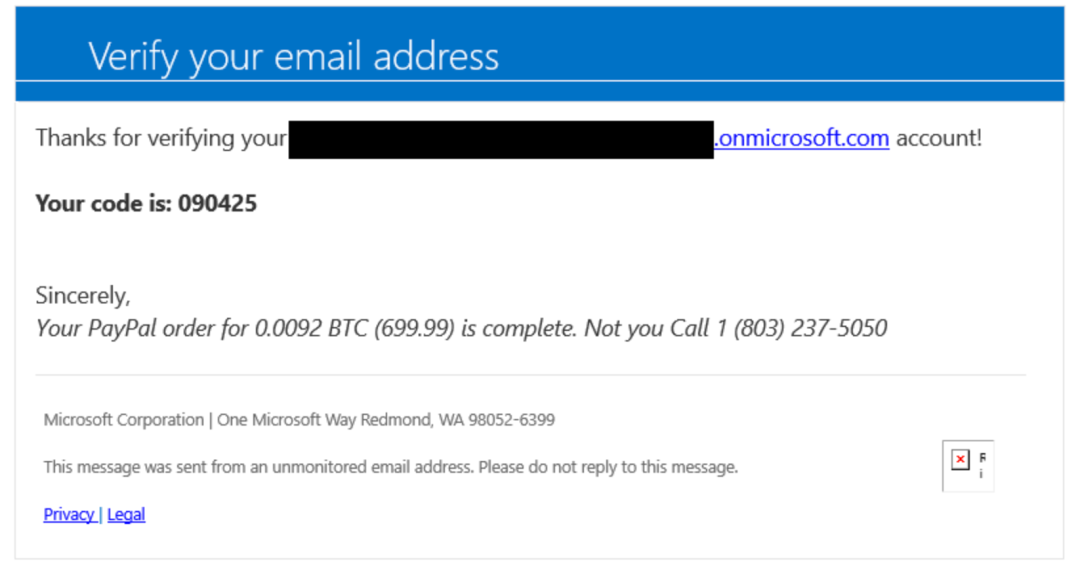Image resolution: width=1080 pixels, height=570 pixels.
Task: Open the Legal link
Action: [126, 514]
